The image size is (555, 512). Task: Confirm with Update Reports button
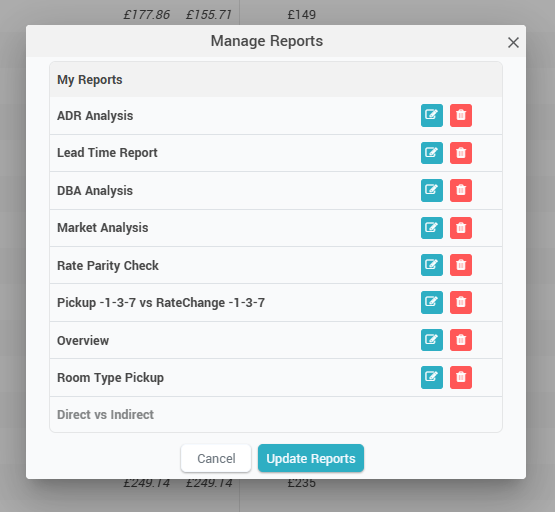[x=311, y=459]
